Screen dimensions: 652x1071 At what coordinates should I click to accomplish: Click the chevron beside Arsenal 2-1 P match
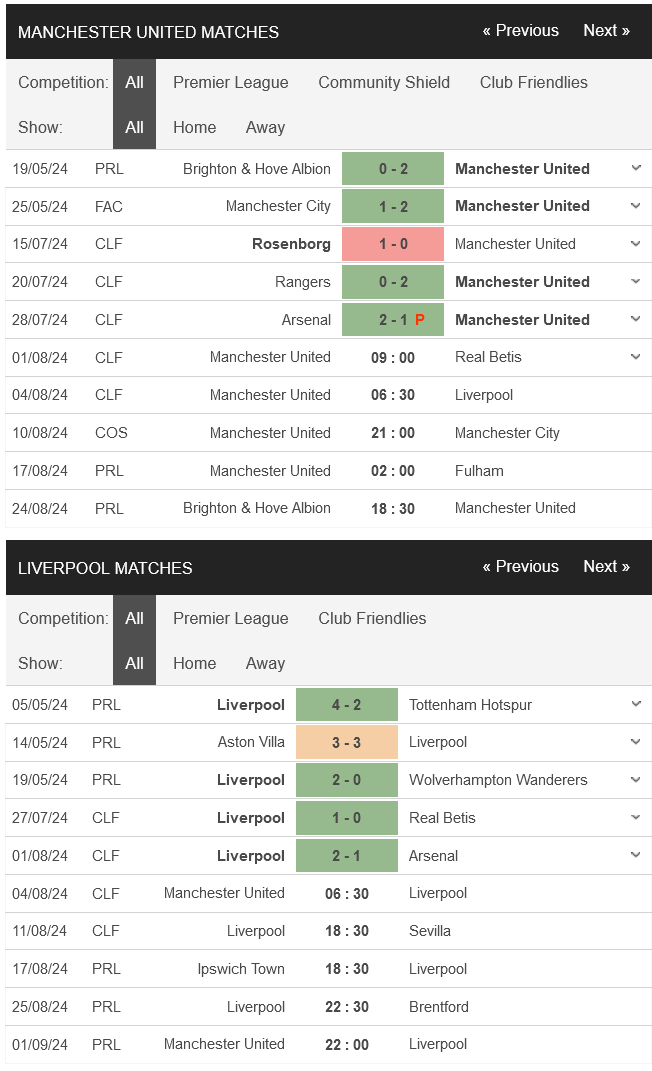click(x=636, y=320)
